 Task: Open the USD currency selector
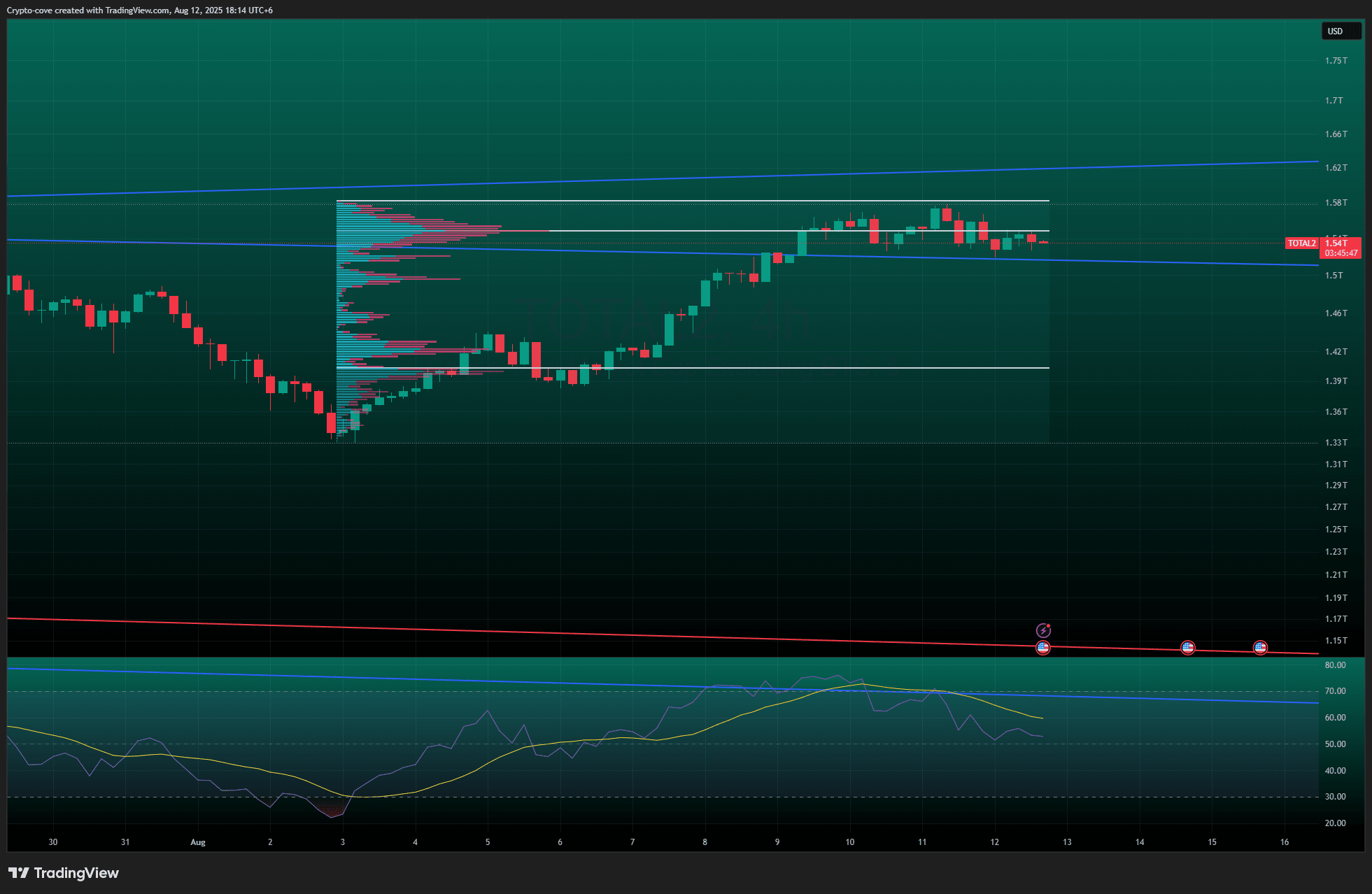[x=1339, y=31]
